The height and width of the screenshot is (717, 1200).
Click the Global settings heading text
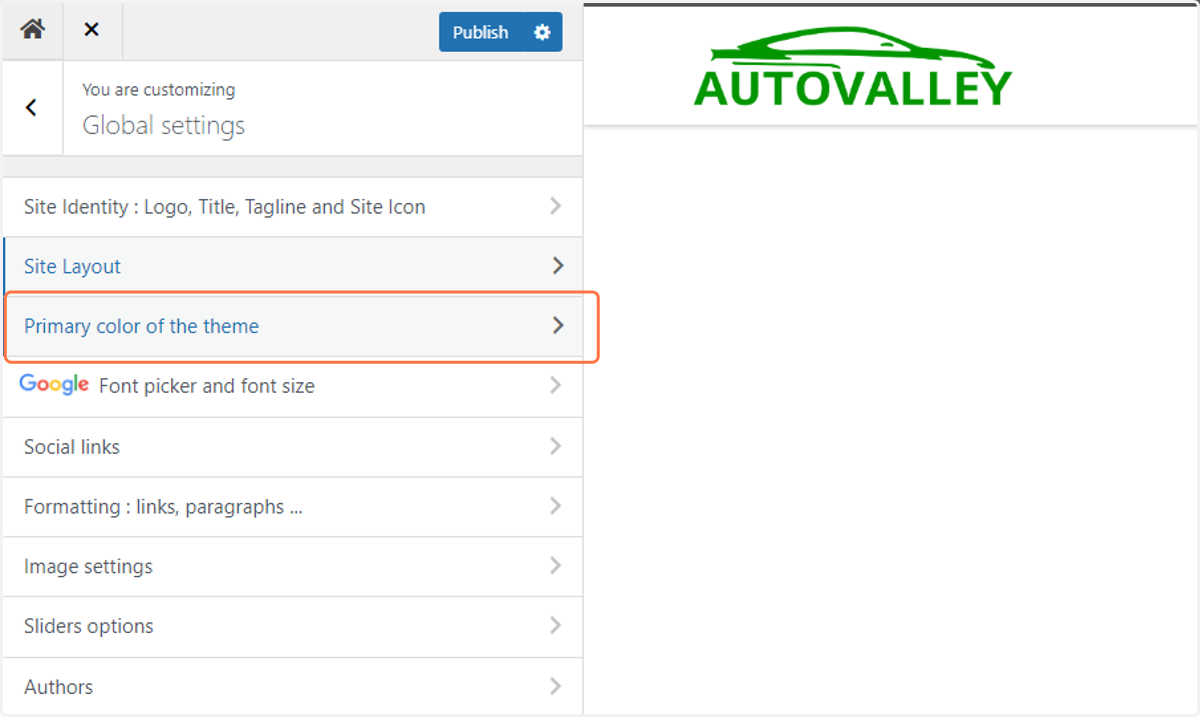pyautogui.click(x=163, y=126)
